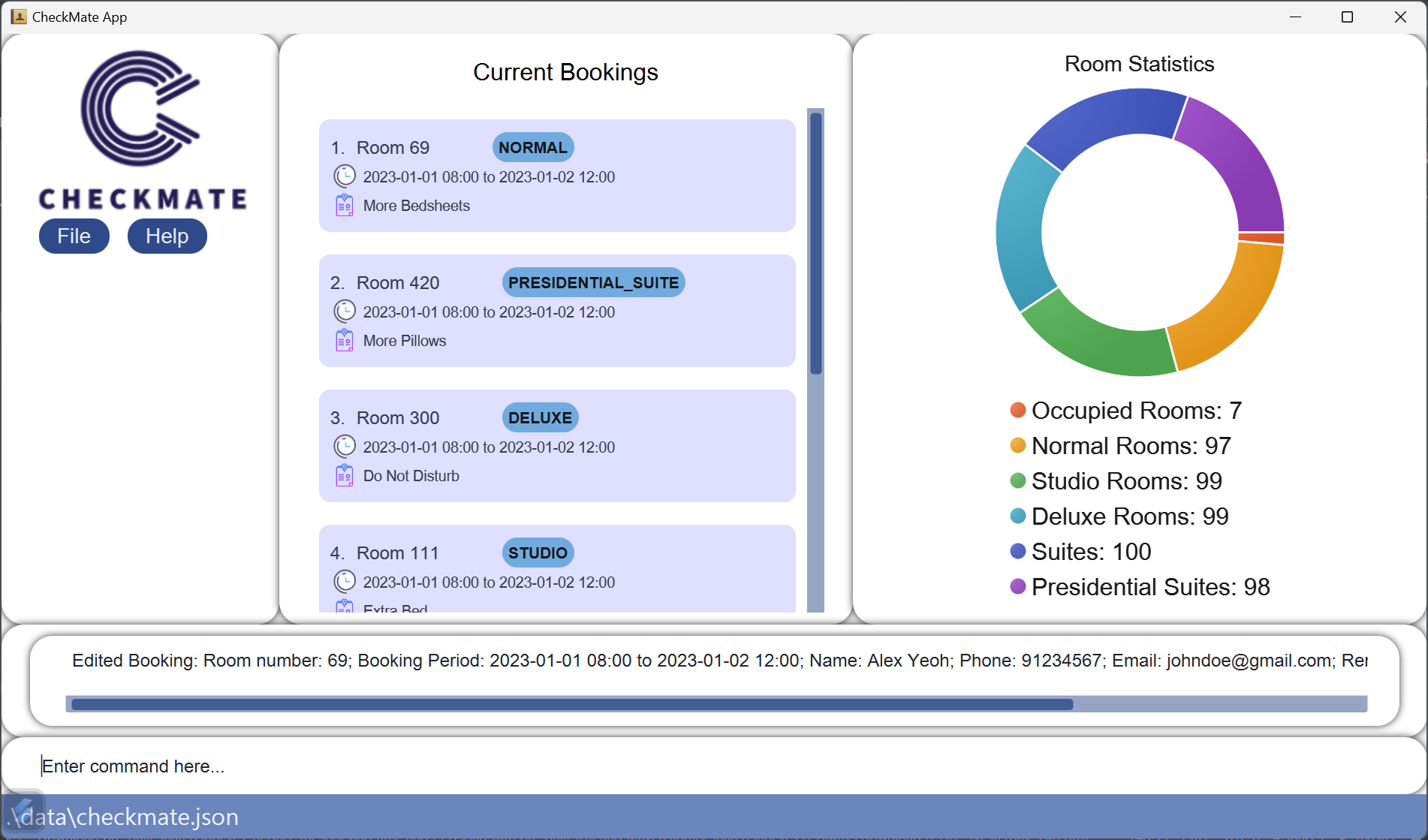Viewport: 1428px width, 840px height.
Task: Click the Normal Rooms: 97 legend entry
Action: point(1121,446)
